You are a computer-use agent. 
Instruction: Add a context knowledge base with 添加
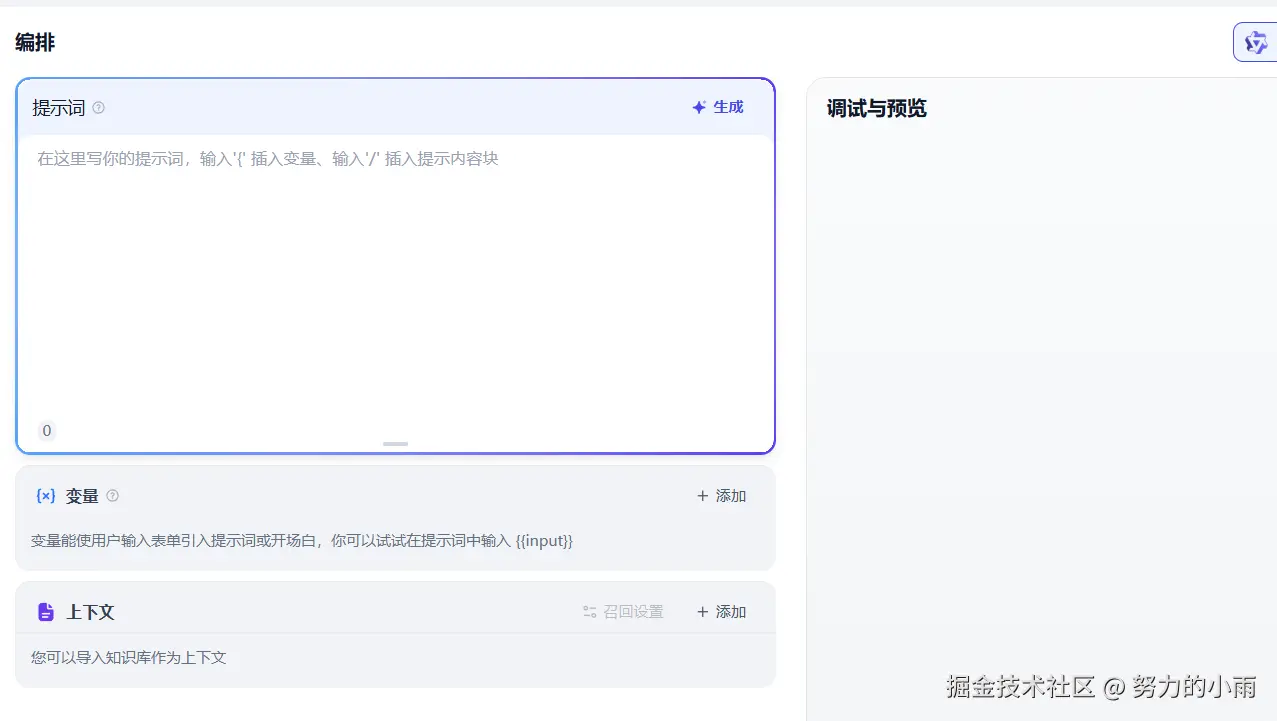pos(721,612)
